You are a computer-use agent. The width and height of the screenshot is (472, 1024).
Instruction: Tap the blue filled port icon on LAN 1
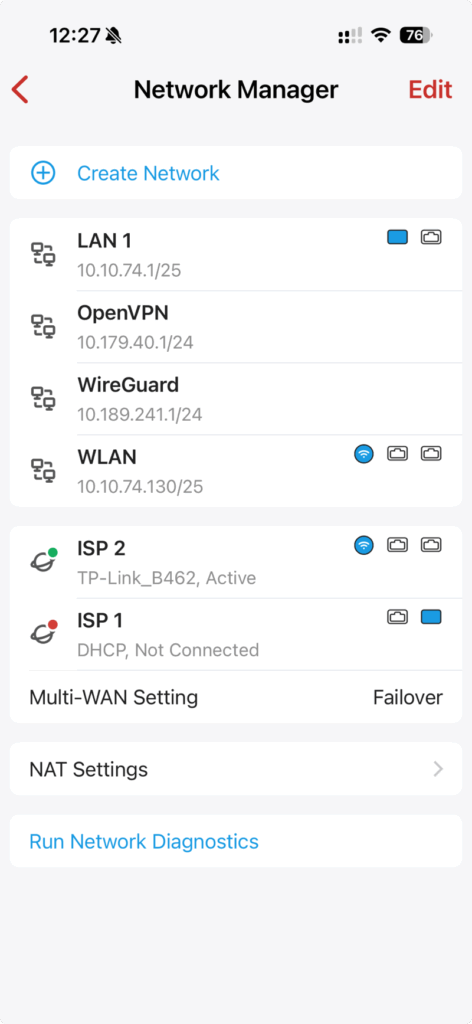pyautogui.click(x=398, y=236)
